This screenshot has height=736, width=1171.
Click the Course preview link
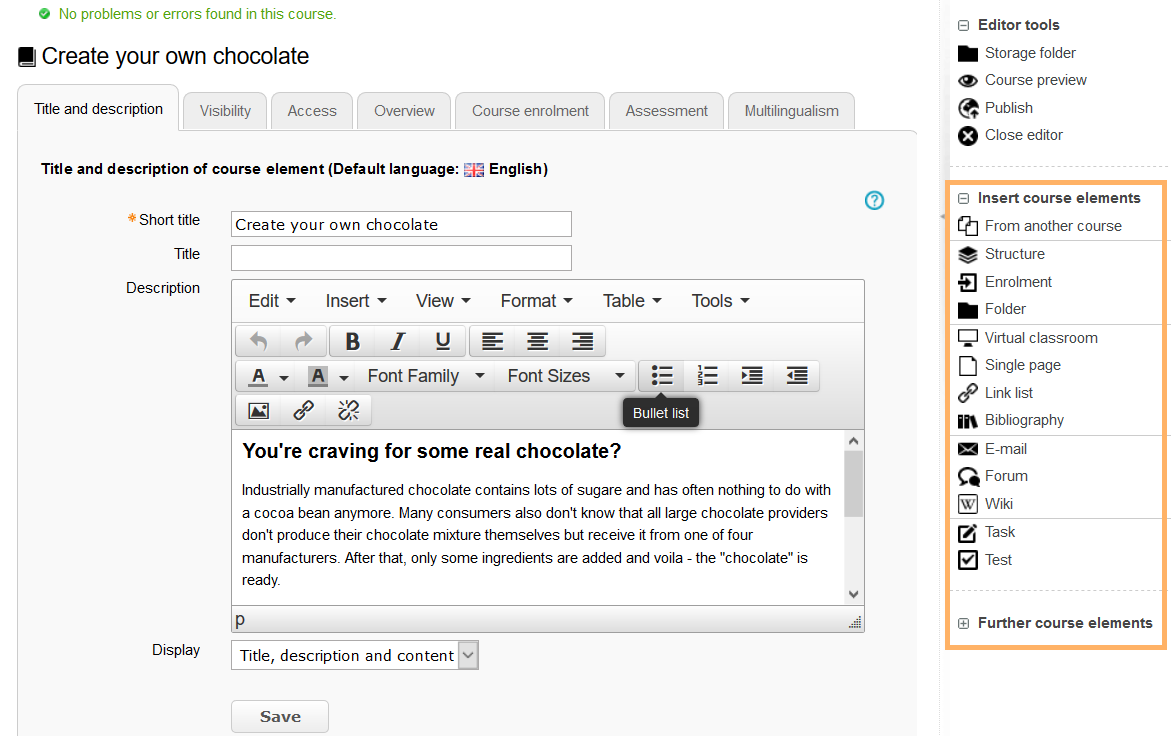point(1035,80)
